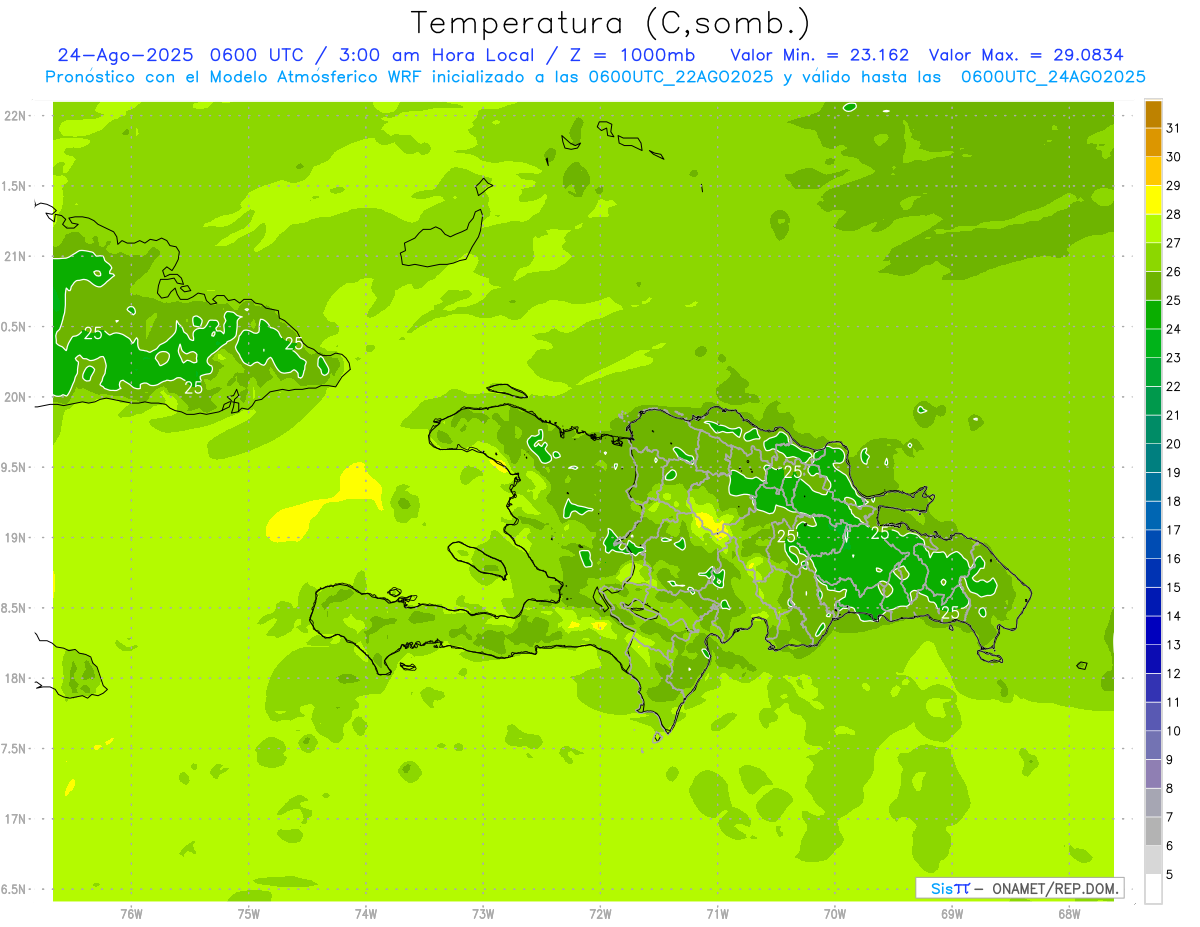1200x927 pixels.
Task: Click the "74W" longitude label
Action: [366, 913]
